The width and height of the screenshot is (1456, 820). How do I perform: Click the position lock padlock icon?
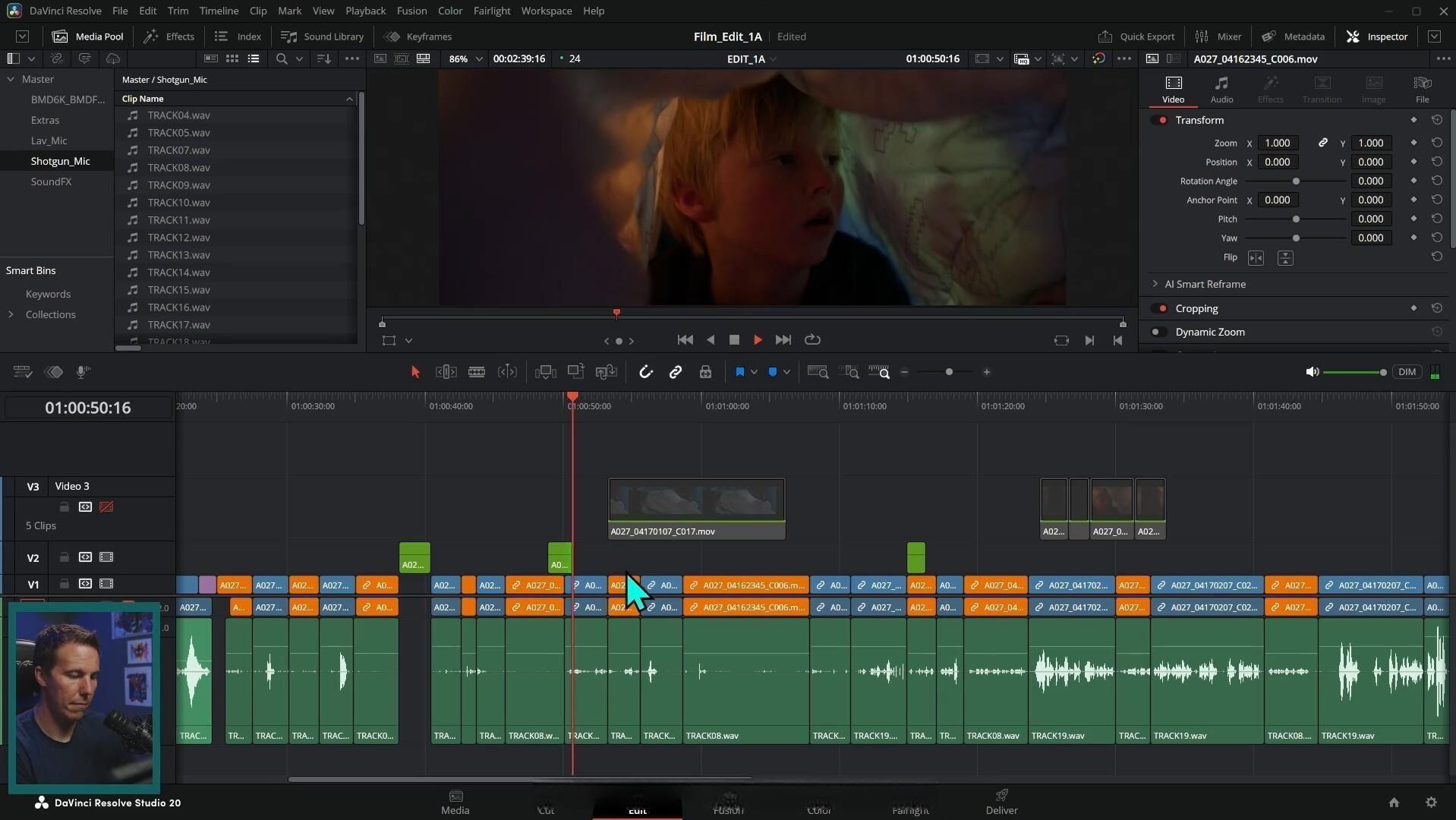(x=705, y=372)
